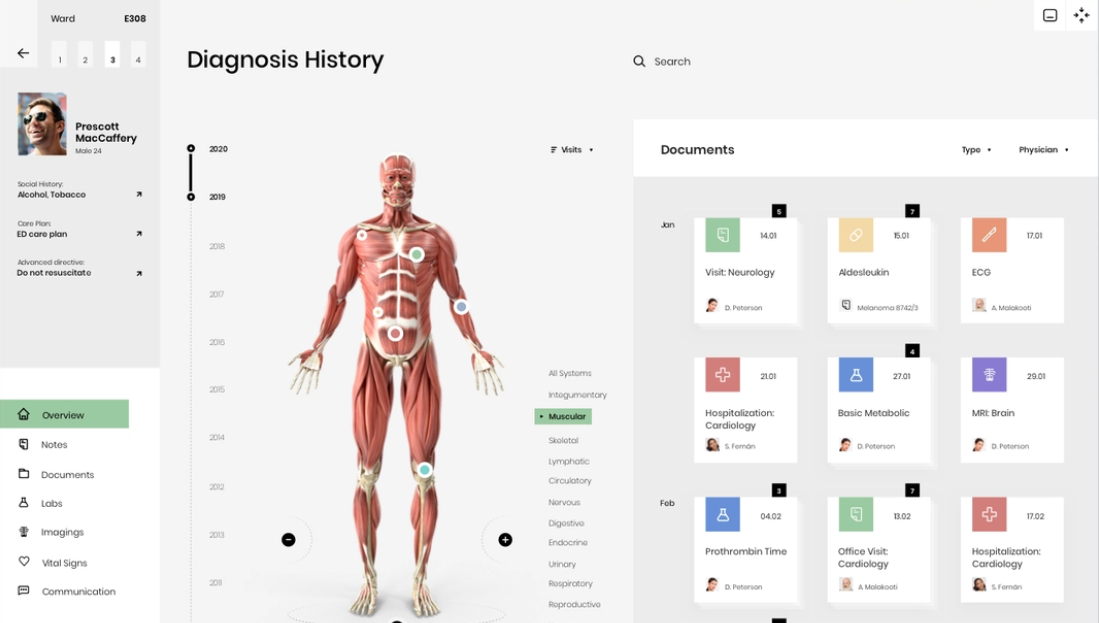
Task: Open the Social History arrow link
Action: 139,195
